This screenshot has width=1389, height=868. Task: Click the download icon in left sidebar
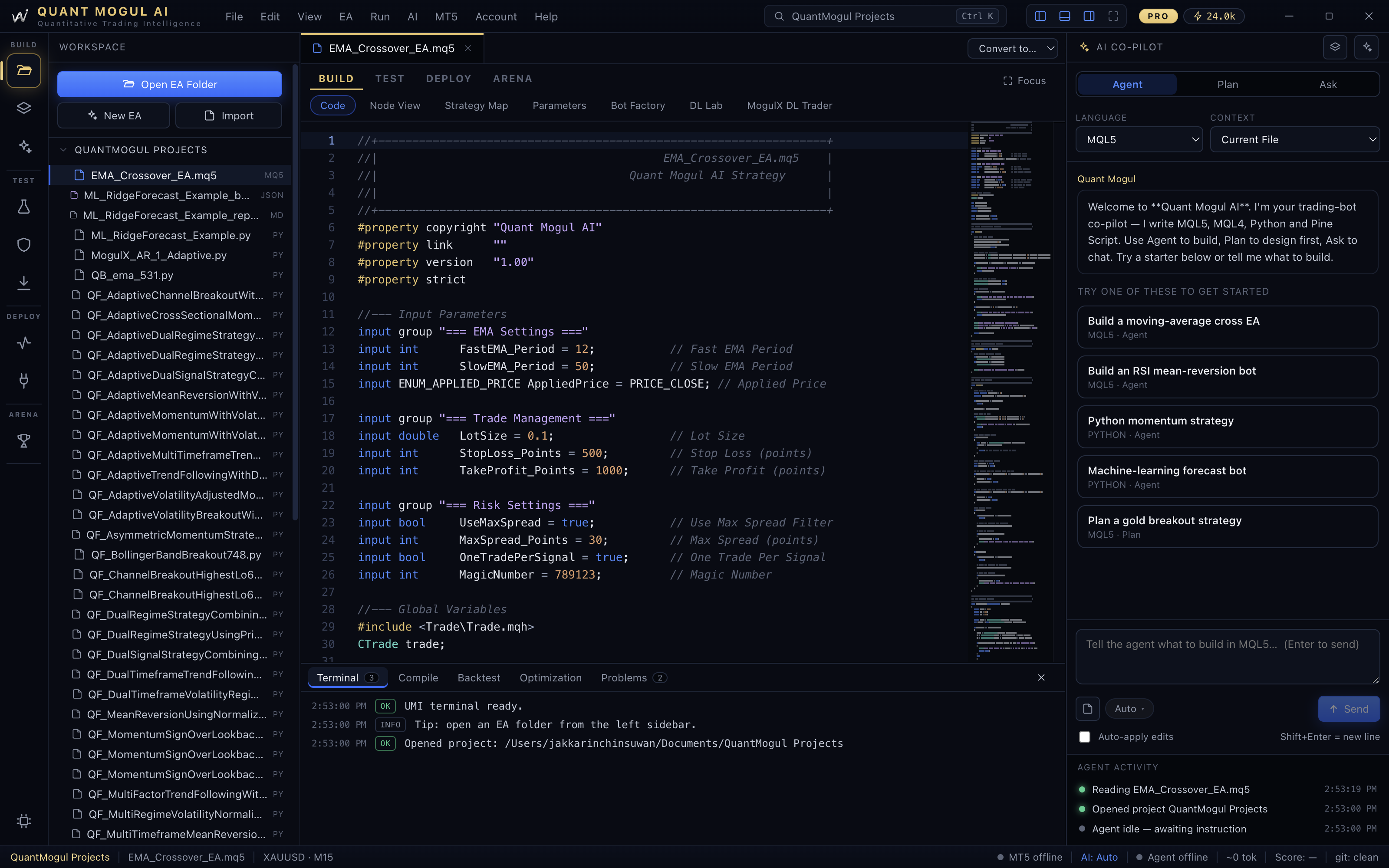pyautogui.click(x=23, y=283)
